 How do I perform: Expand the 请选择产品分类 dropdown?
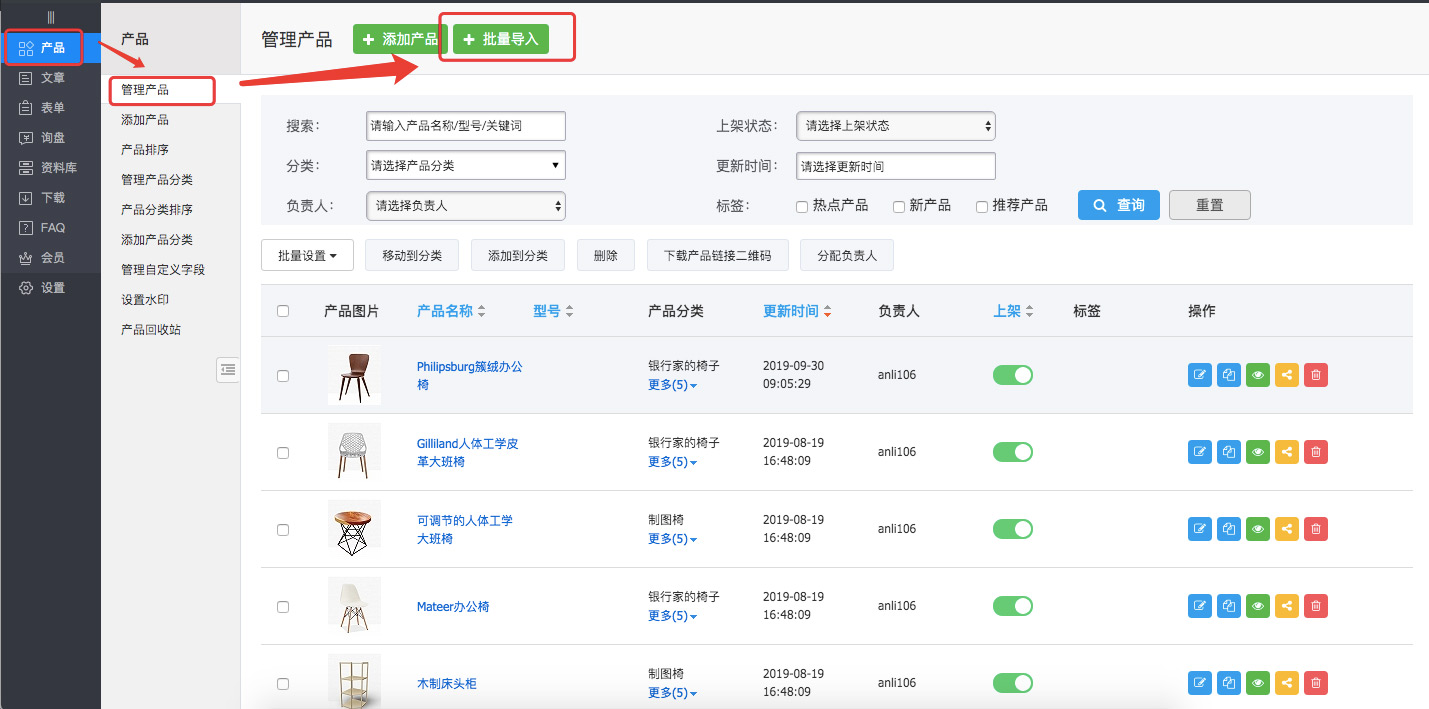[466, 165]
